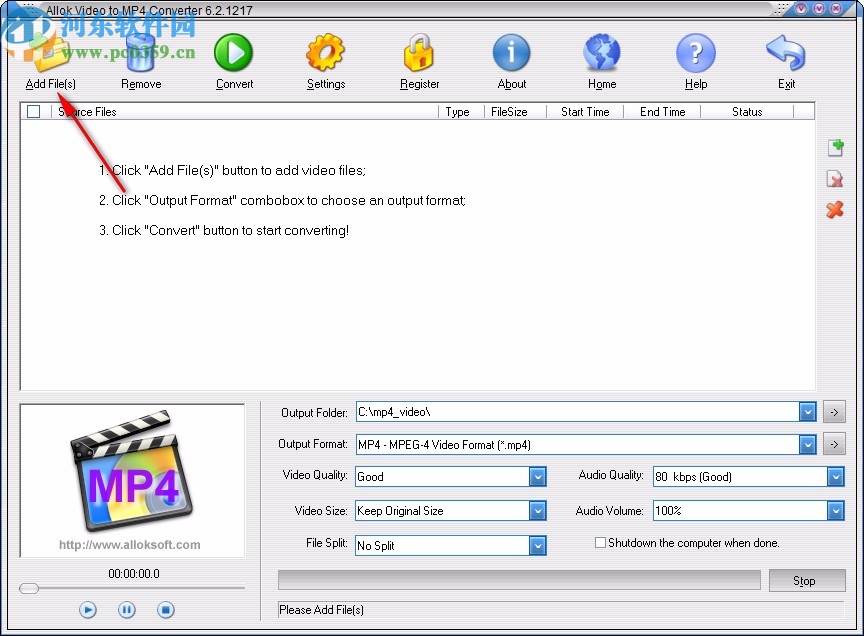This screenshot has width=864, height=636.
Task: Remove selected file with the red-cross document icon
Action: pos(835,179)
